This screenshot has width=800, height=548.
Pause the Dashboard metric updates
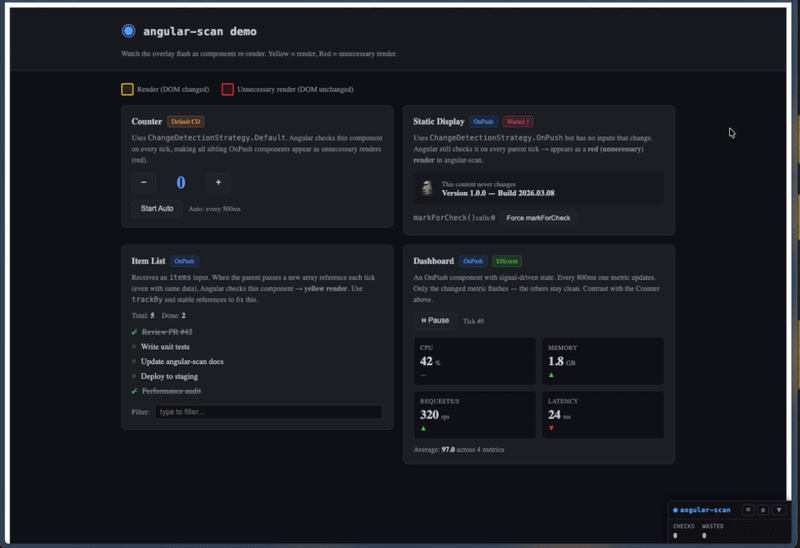coord(435,320)
